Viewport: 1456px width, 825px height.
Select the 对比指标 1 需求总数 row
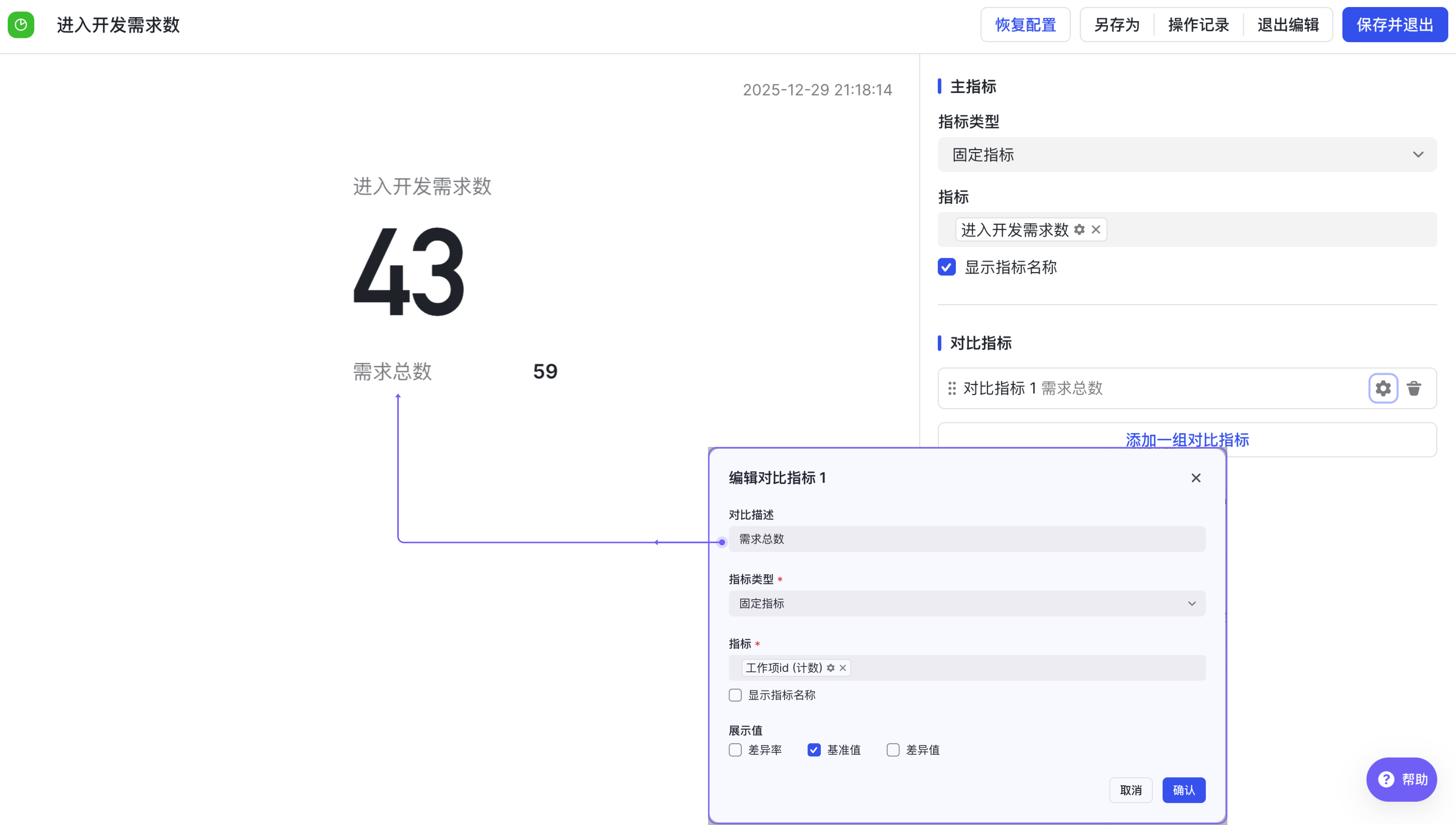coord(1187,388)
